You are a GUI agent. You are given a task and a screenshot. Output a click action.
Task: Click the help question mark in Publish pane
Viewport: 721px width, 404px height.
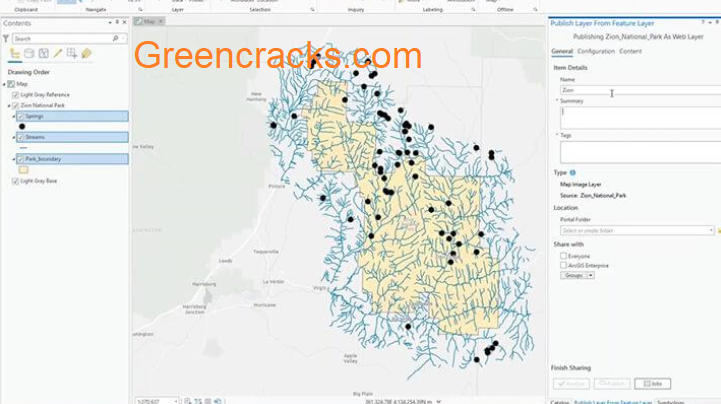pos(703,23)
